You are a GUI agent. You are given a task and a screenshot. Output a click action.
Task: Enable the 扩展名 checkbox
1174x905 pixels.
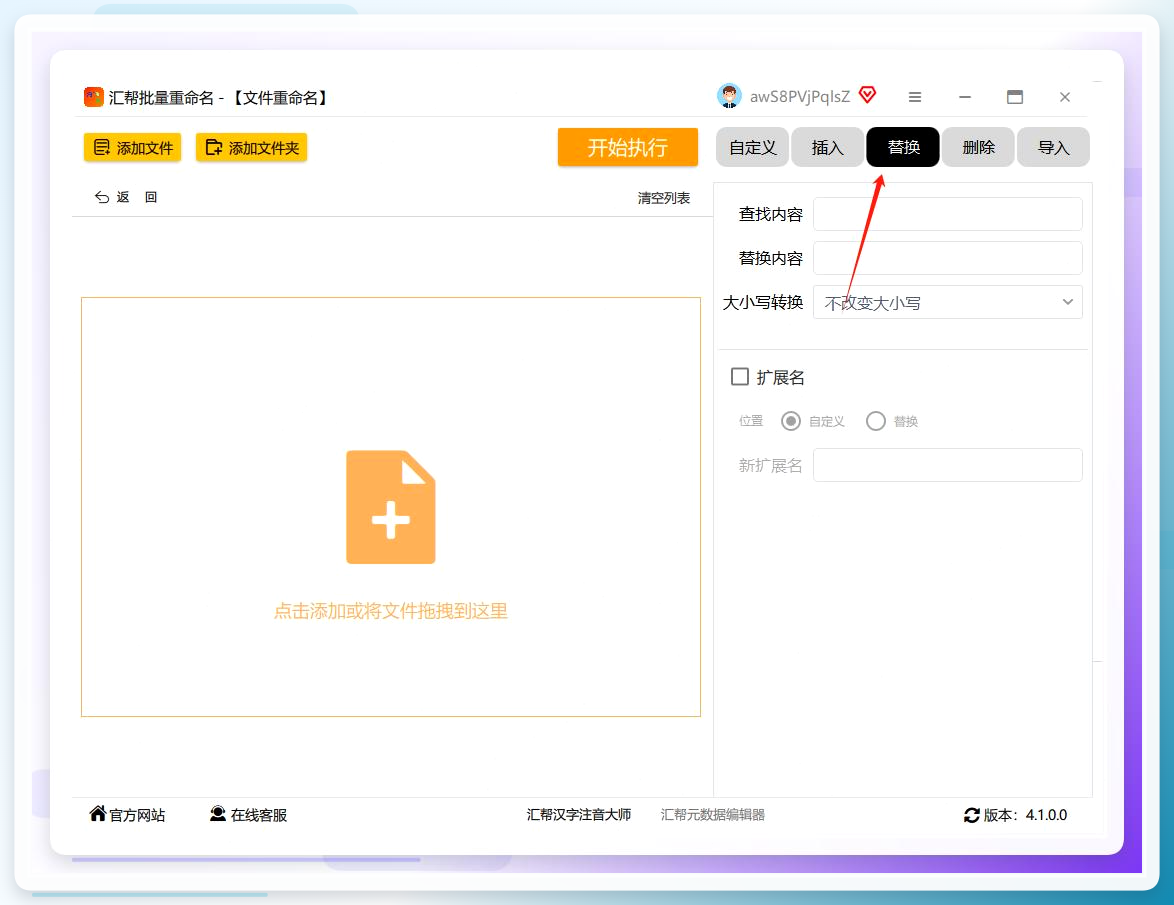point(740,377)
